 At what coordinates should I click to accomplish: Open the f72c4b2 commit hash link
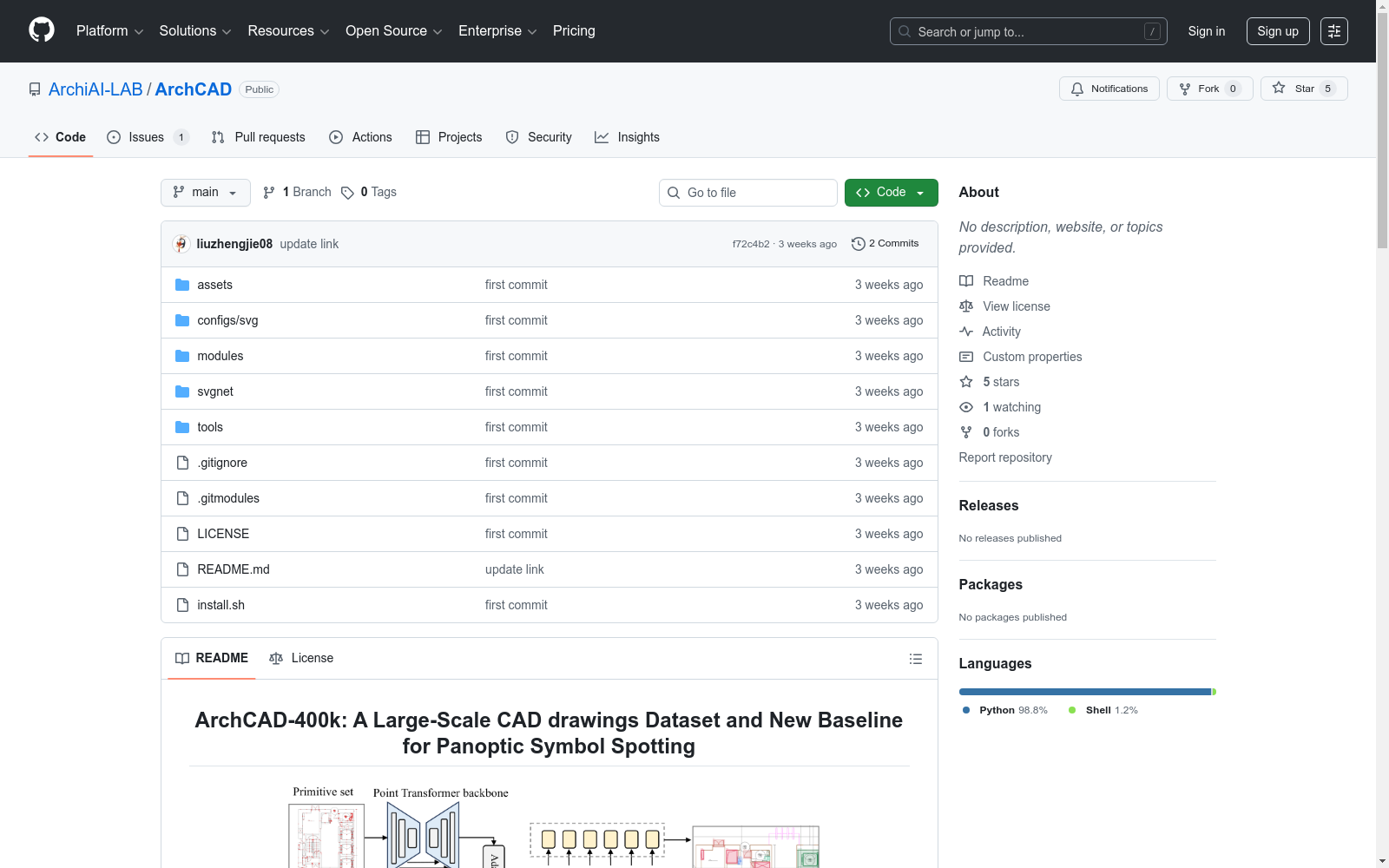pyautogui.click(x=751, y=244)
